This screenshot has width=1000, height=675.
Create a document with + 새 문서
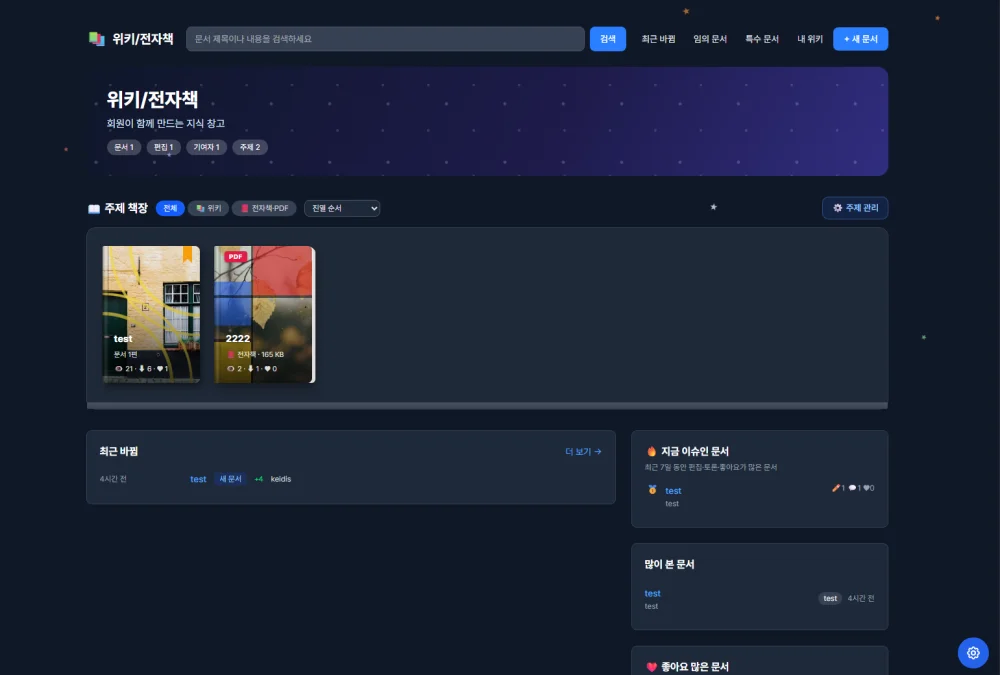tap(860, 39)
